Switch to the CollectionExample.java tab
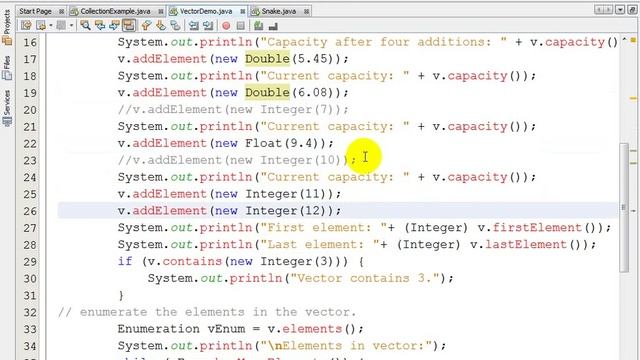Viewport: 640px width, 360px height. [116, 11]
